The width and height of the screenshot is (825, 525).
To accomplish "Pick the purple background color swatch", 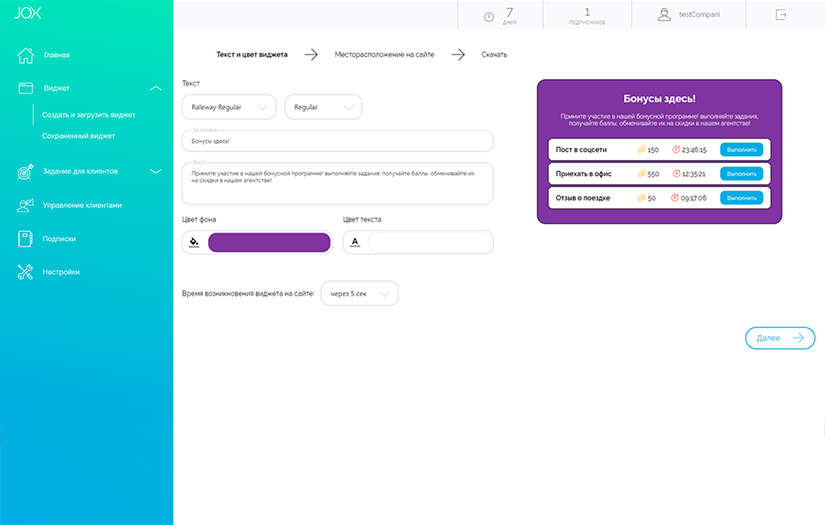I will point(269,243).
